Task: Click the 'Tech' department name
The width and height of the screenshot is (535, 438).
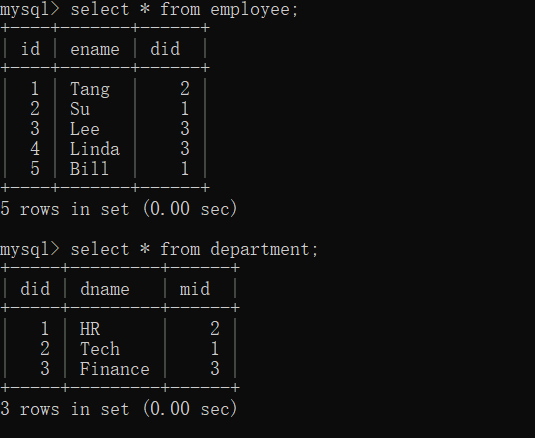Action: pos(100,349)
